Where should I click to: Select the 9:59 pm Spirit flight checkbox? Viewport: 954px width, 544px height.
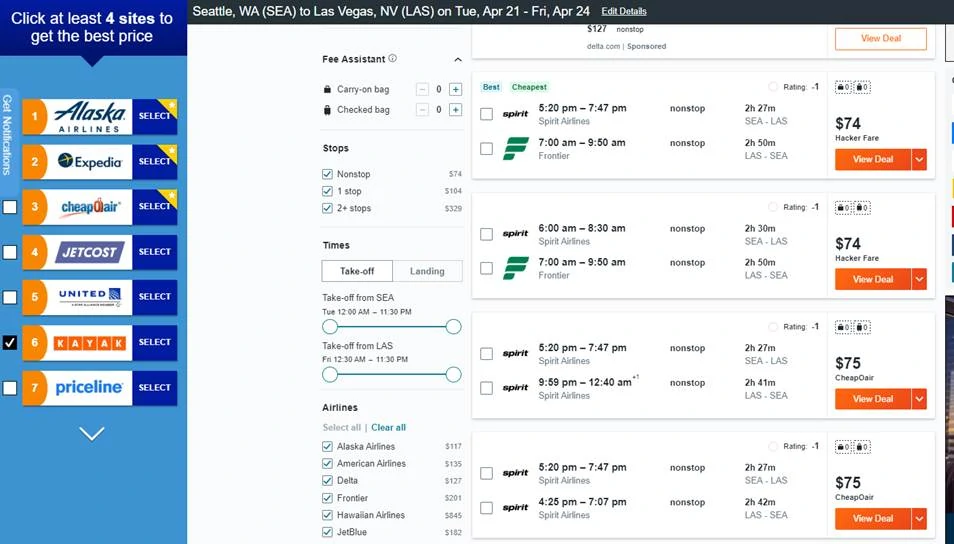point(486,388)
